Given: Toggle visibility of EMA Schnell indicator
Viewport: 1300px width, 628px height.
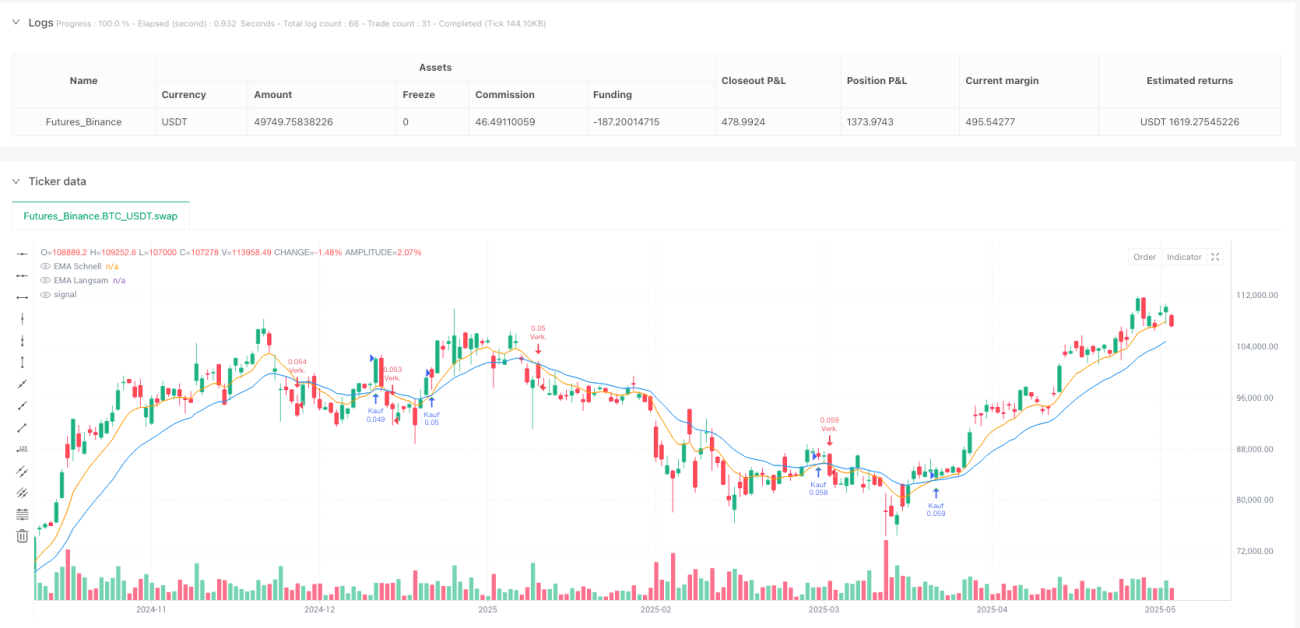Looking at the screenshot, I should (x=44, y=266).
